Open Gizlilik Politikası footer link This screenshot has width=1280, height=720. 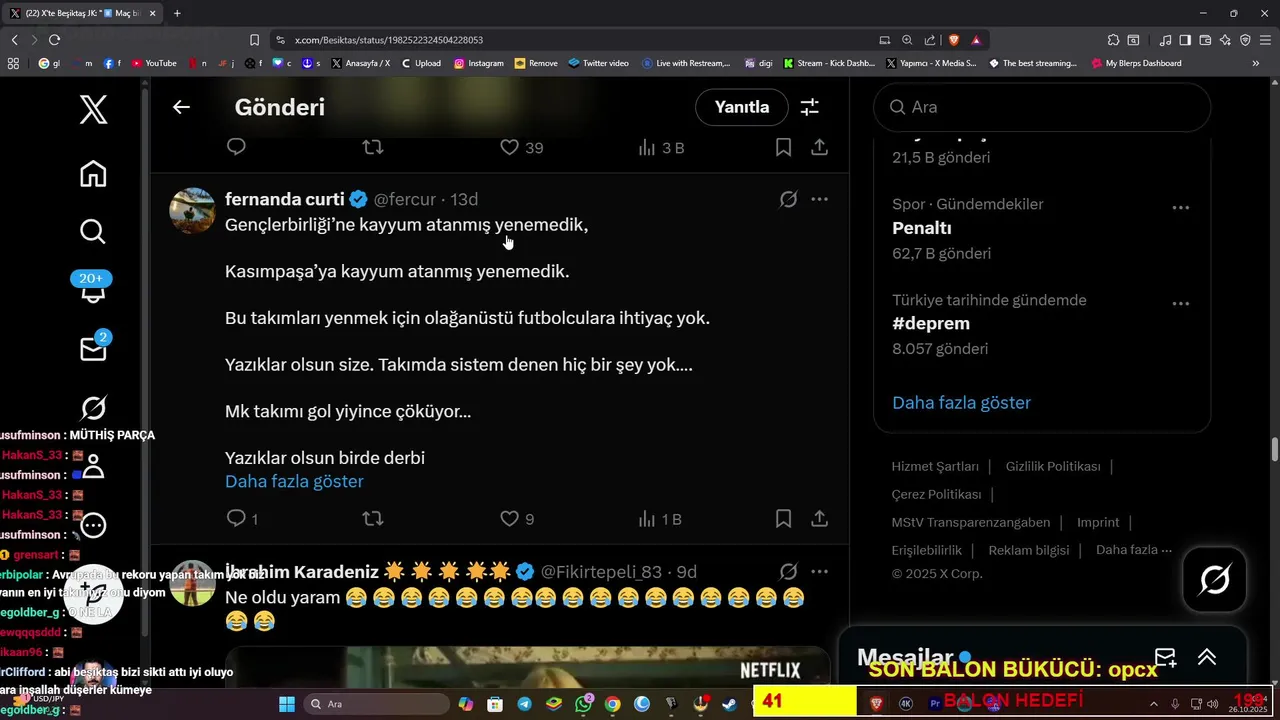tap(1053, 467)
